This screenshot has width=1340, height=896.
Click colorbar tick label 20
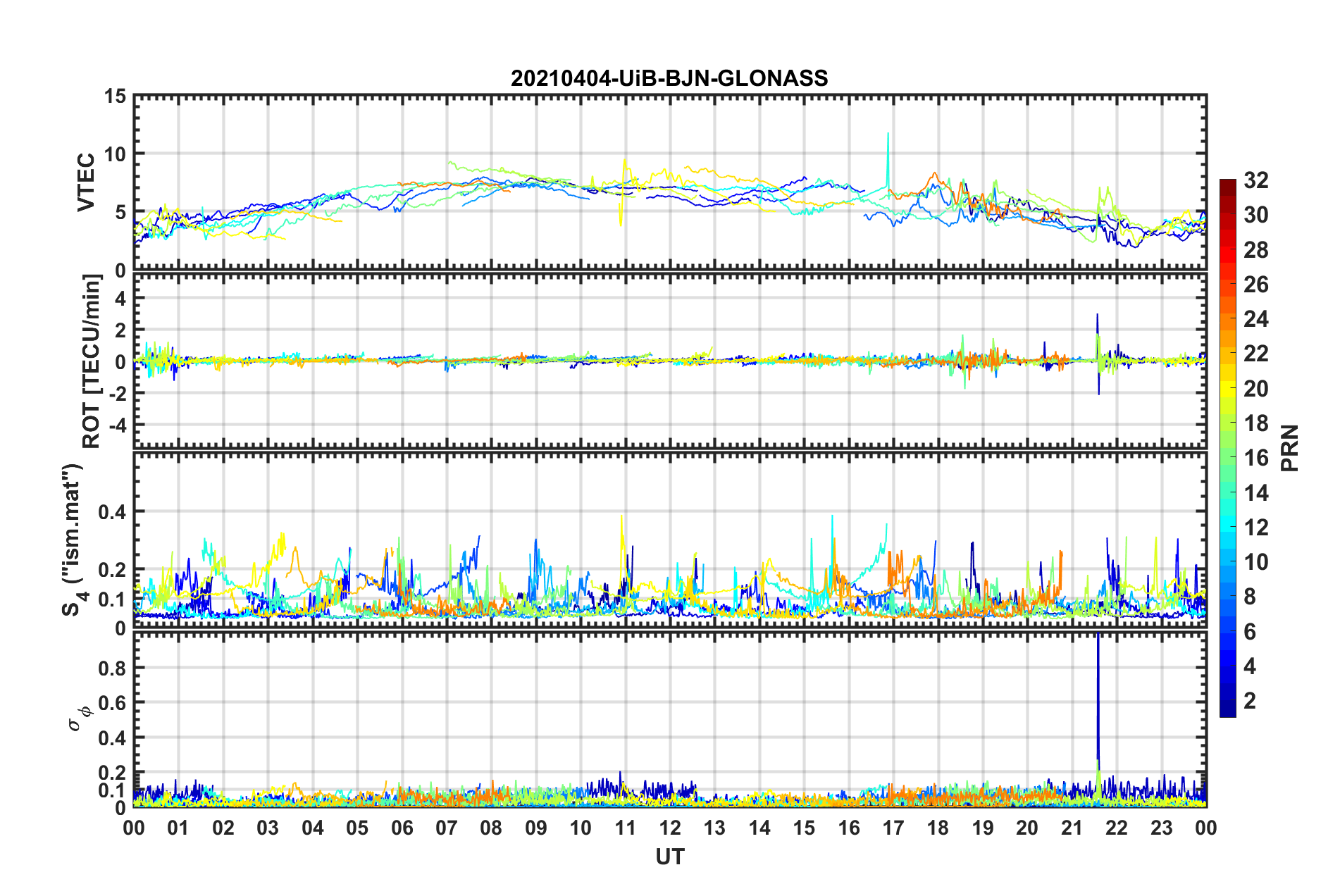click(x=1255, y=389)
